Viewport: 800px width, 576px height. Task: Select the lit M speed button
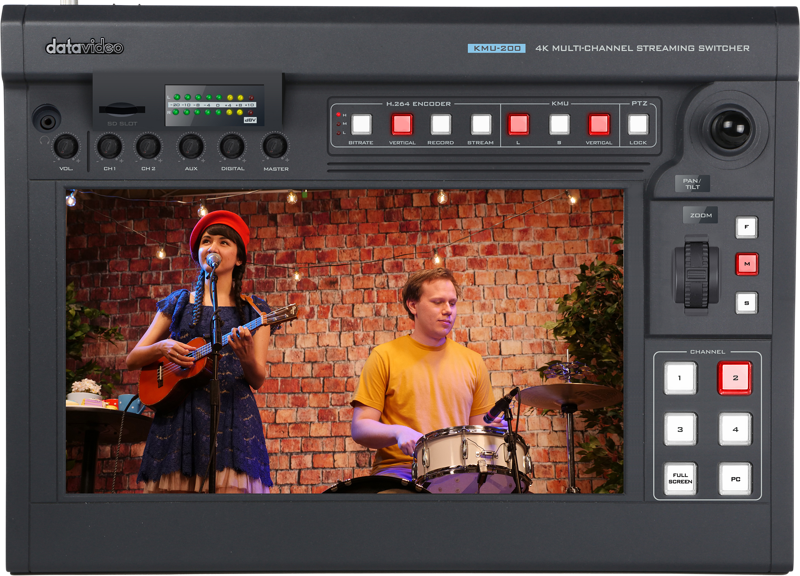click(x=746, y=264)
